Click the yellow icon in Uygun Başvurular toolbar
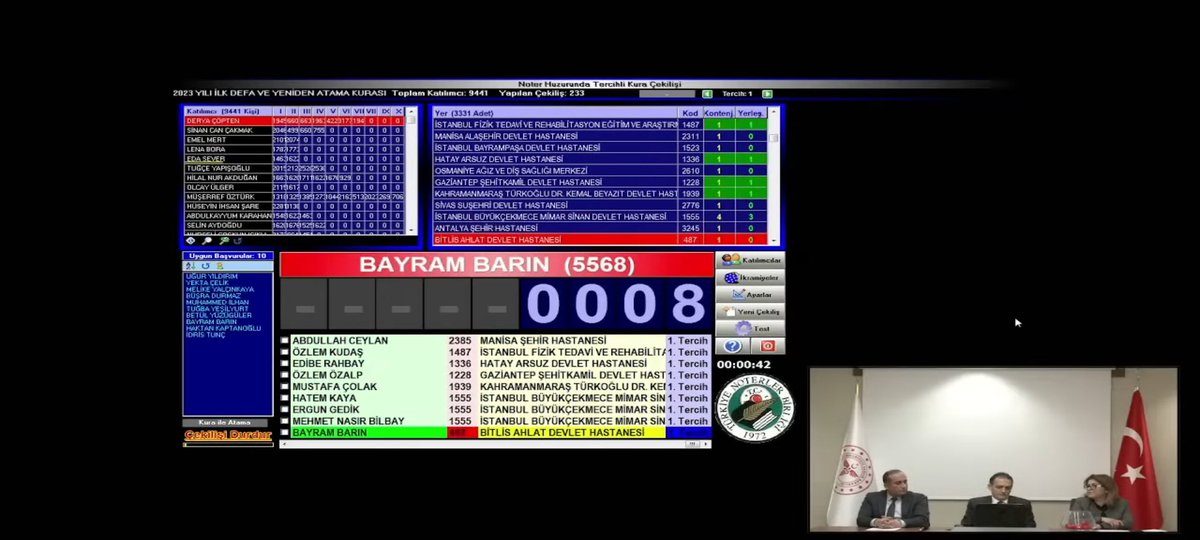This screenshot has height=540, width=1200. [x=220, y=266]
